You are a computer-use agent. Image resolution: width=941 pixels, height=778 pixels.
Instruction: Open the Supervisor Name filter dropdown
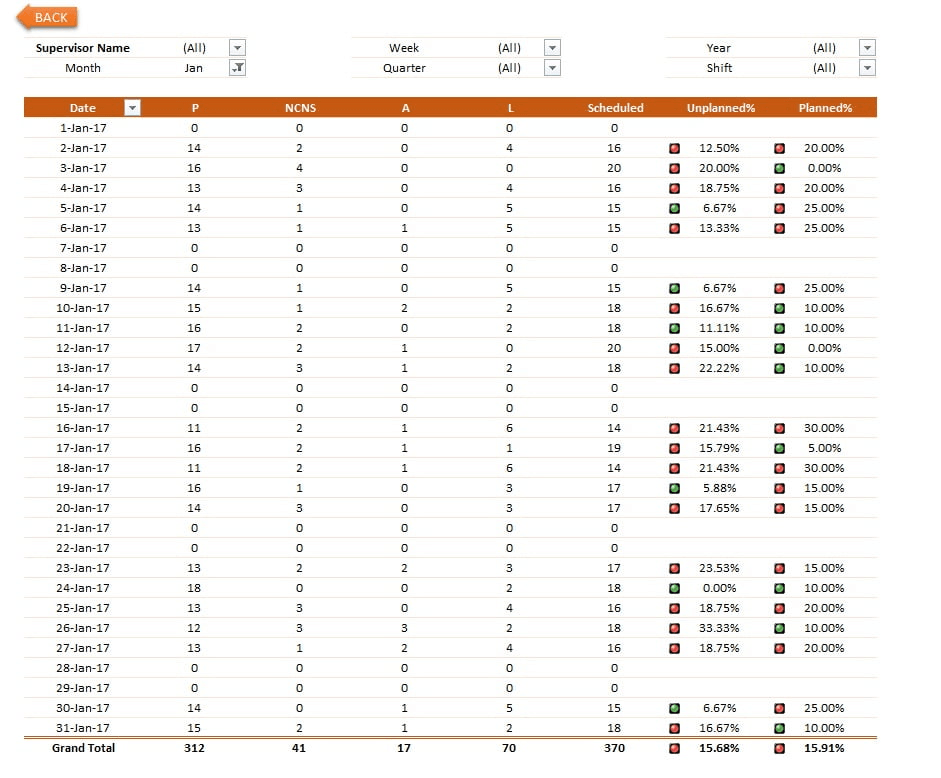click(x=238, y=47)
